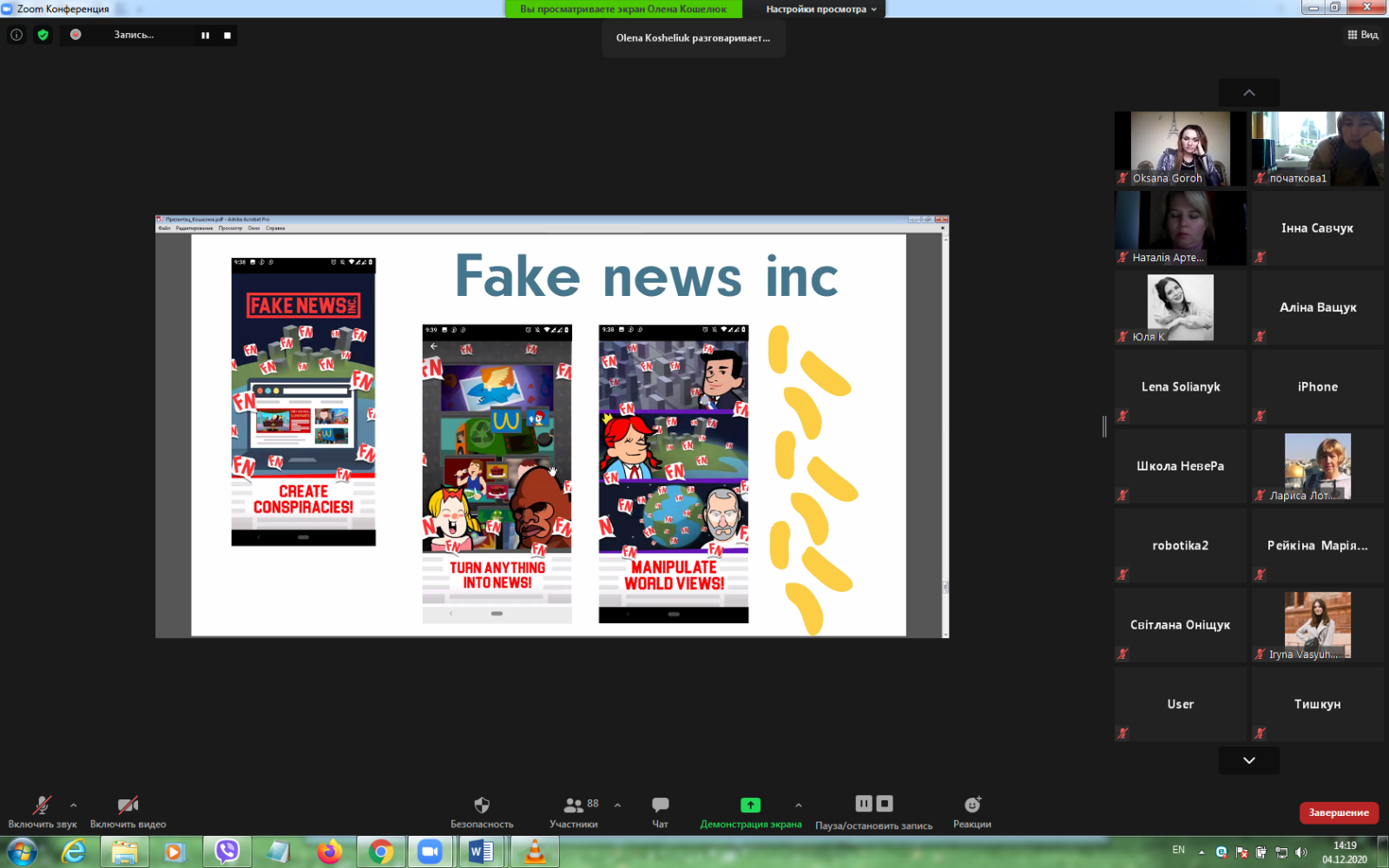Stop the recording in the top bar
The width and height of the screenshot is (1389, 868).
click(227, 36)
